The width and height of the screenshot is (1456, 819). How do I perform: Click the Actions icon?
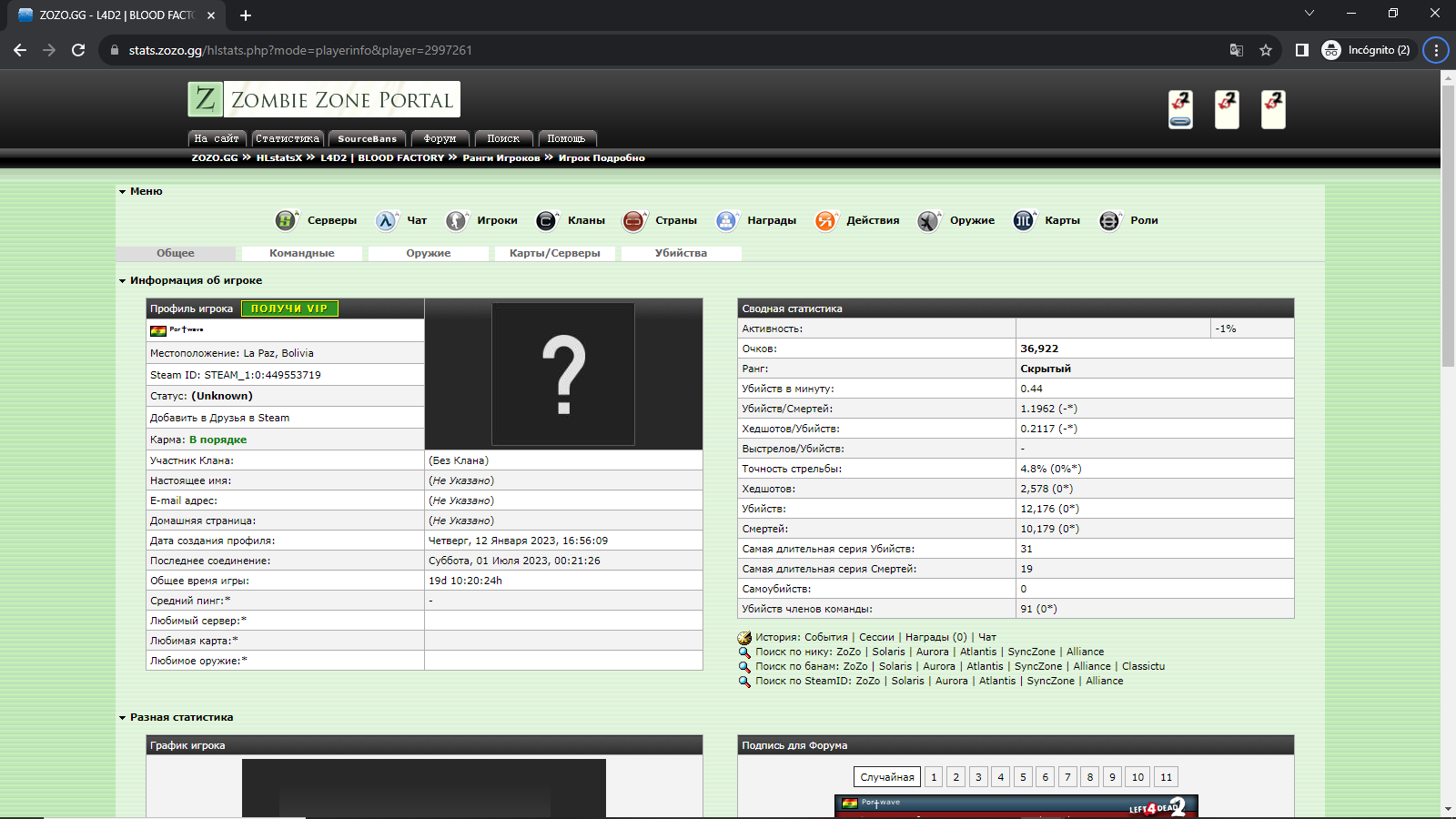(825, 220)
